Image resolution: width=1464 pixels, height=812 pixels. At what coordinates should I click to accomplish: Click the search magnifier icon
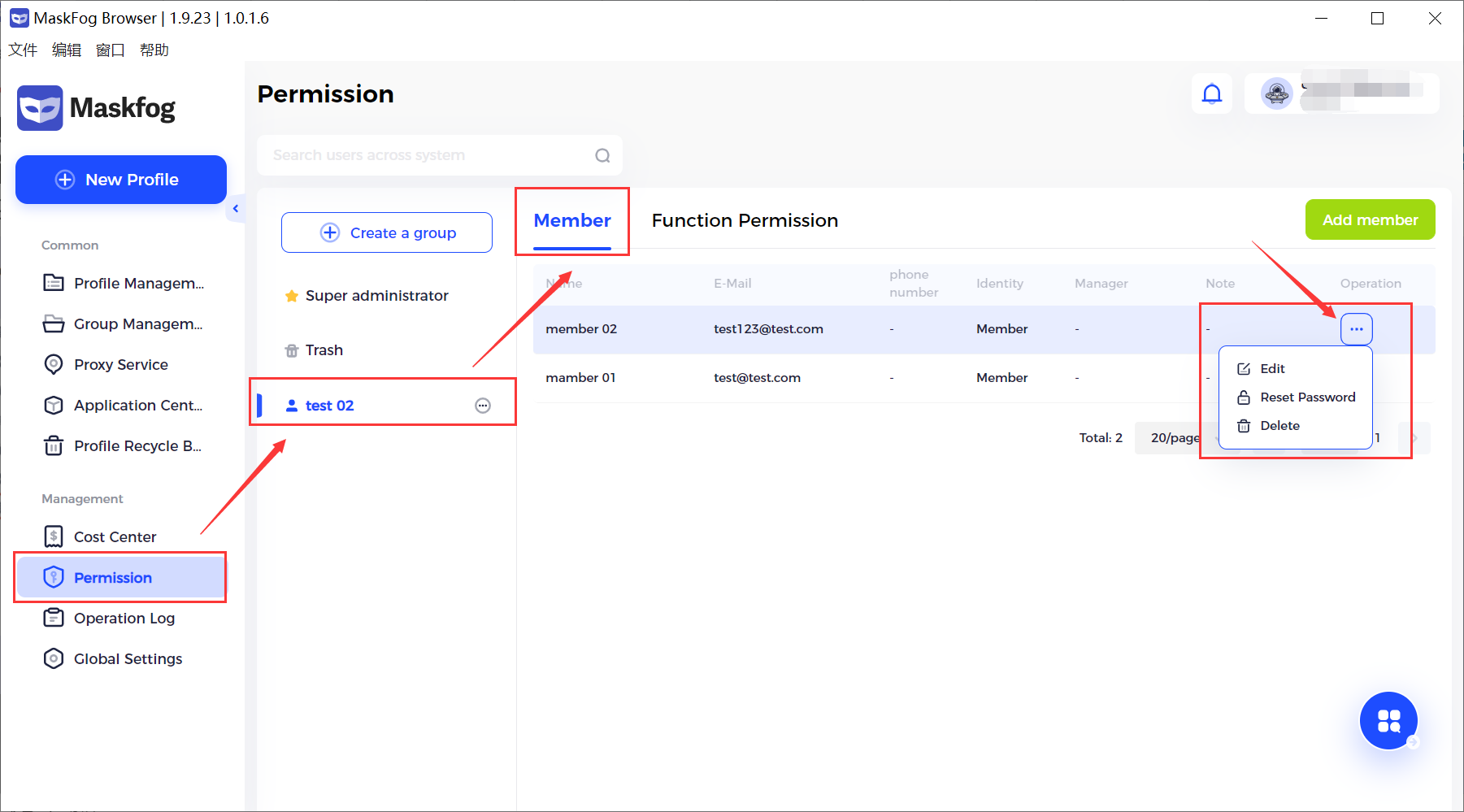pos(602,155)
